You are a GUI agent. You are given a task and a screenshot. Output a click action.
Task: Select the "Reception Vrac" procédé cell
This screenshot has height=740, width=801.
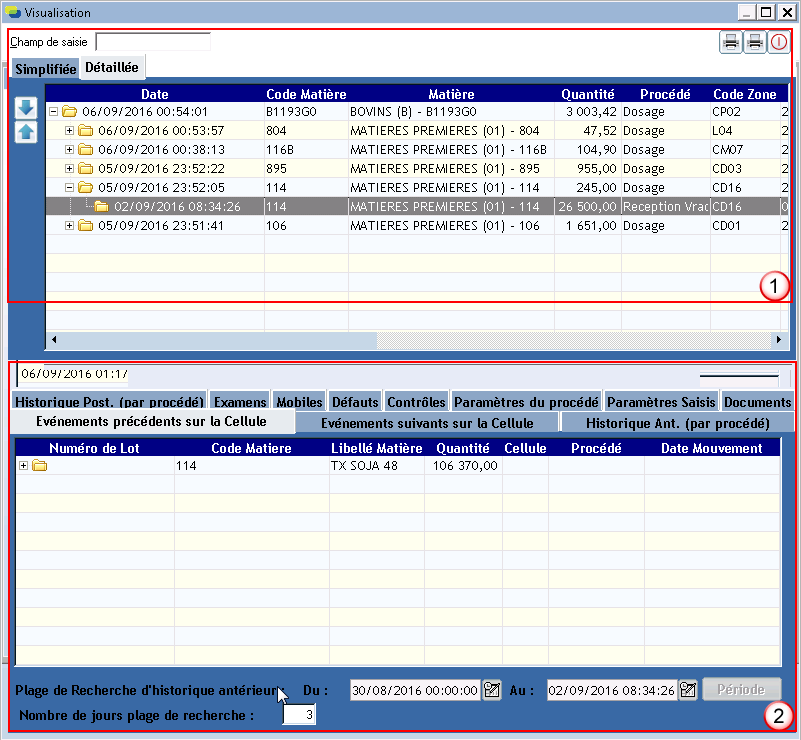point(666,206)
